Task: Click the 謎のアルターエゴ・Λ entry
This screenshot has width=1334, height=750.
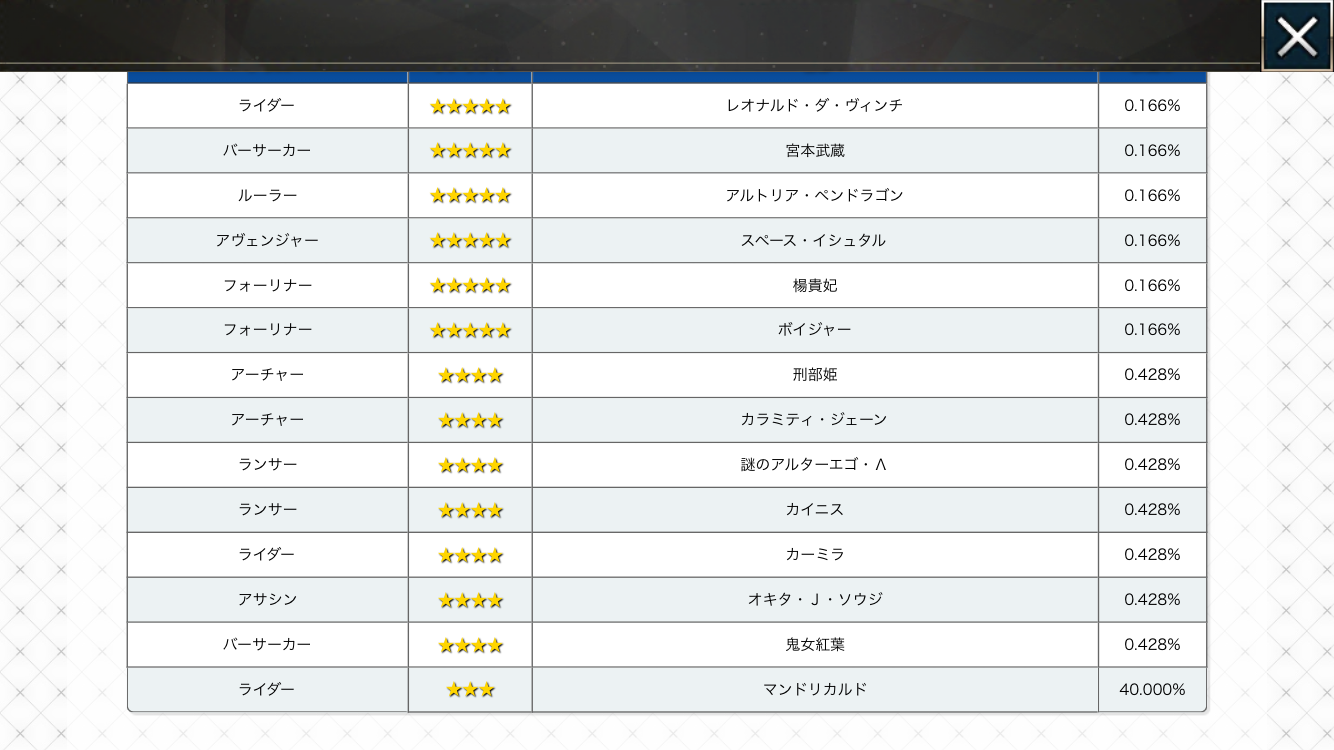Action: (x=814, y=464)
